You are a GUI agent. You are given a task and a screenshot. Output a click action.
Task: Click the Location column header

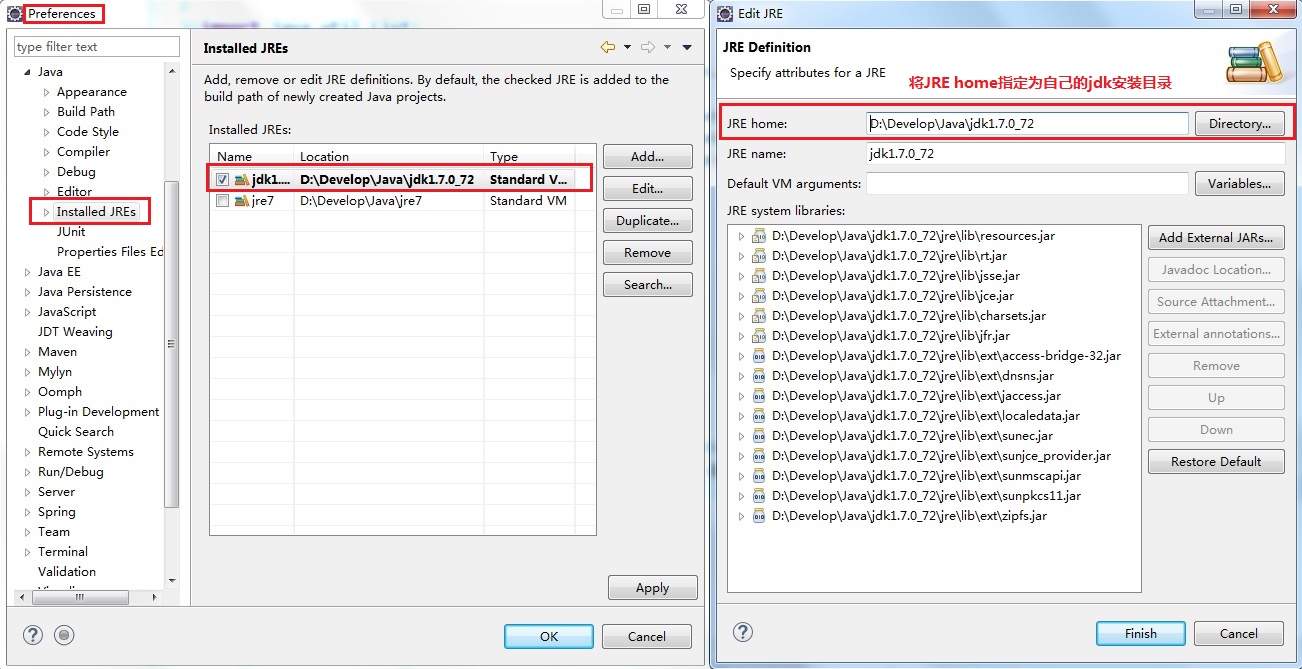(387, 157)
